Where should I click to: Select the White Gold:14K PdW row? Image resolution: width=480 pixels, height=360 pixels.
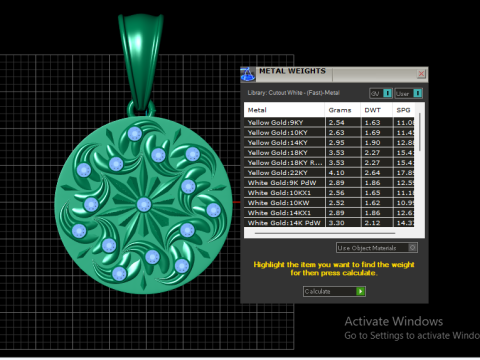coord(329,222)
